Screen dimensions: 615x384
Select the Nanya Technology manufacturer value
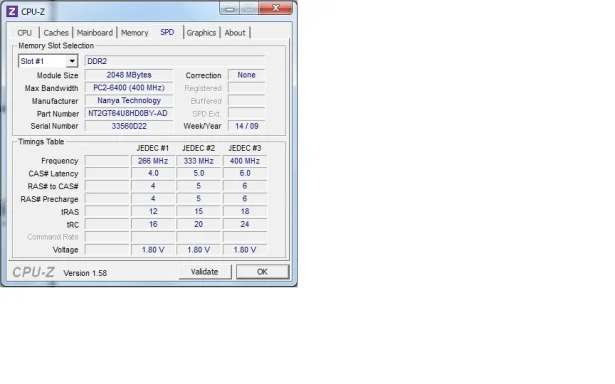129,101
